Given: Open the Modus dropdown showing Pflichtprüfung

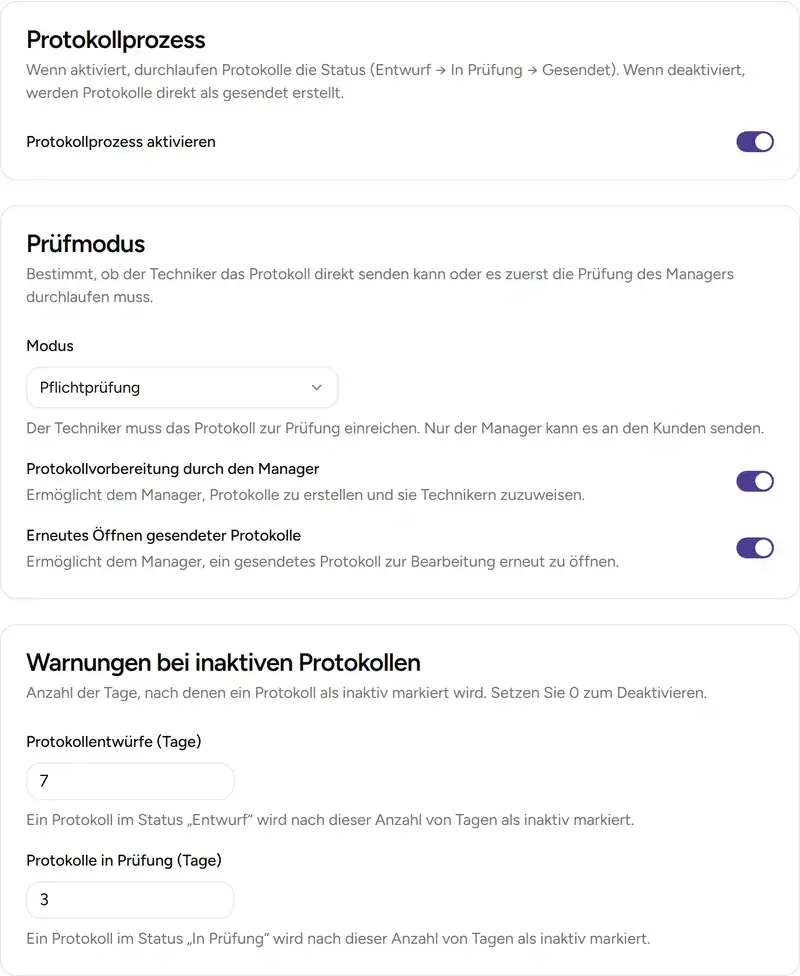Looking at the screenshot, I should point(182,387).
